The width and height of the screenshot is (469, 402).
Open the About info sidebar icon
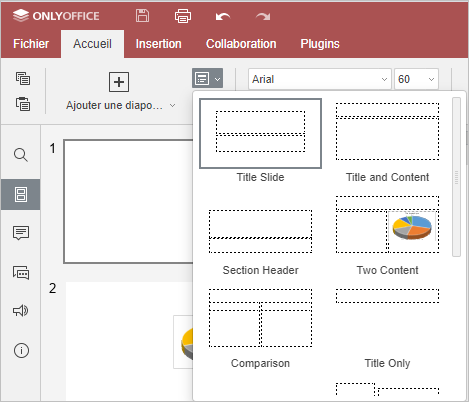(x=21, y=350)
